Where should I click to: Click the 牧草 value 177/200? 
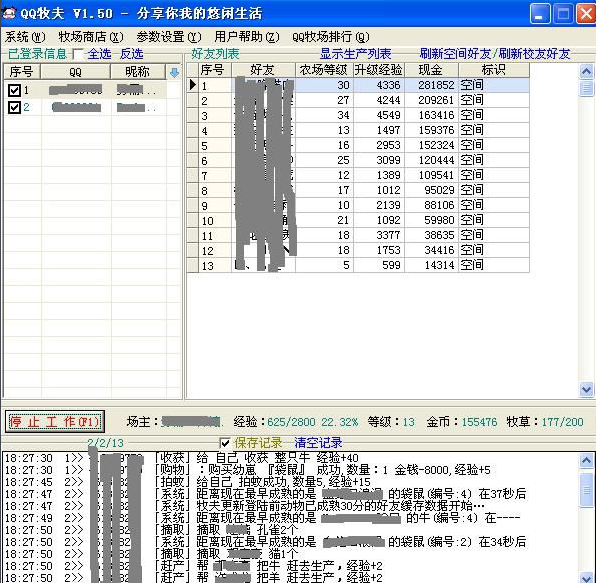(x=562, y=422)
